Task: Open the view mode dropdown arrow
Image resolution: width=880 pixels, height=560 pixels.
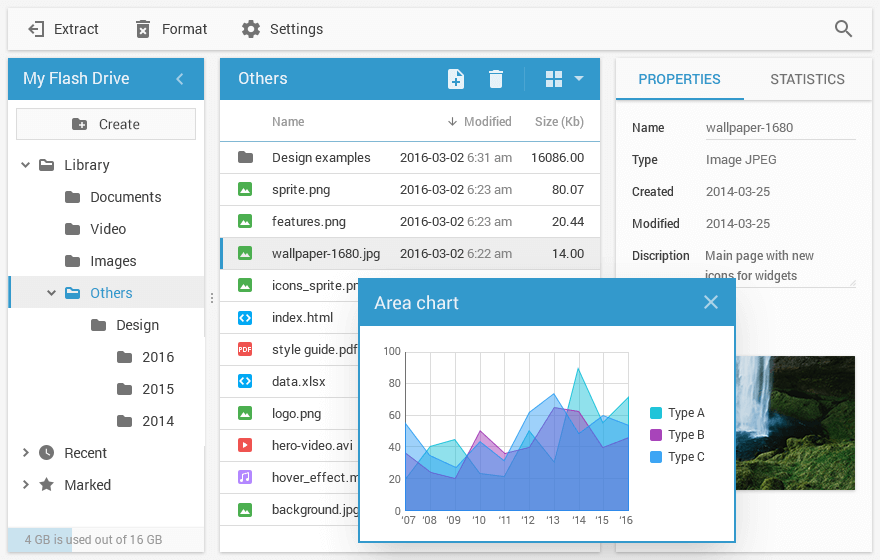Action: [579, 78]
